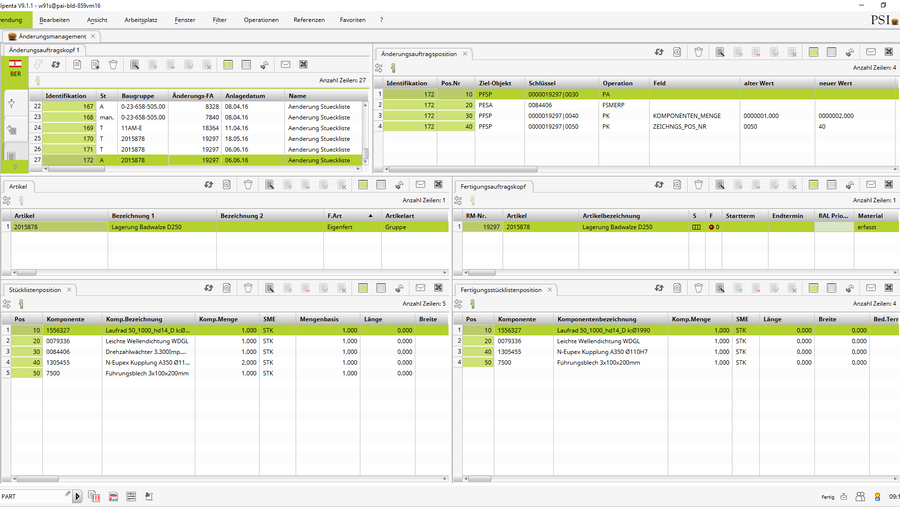Toggle green table view in Artikel toolbar
Viewport: 900px width, 507px height.
click(x=363, y=185)
